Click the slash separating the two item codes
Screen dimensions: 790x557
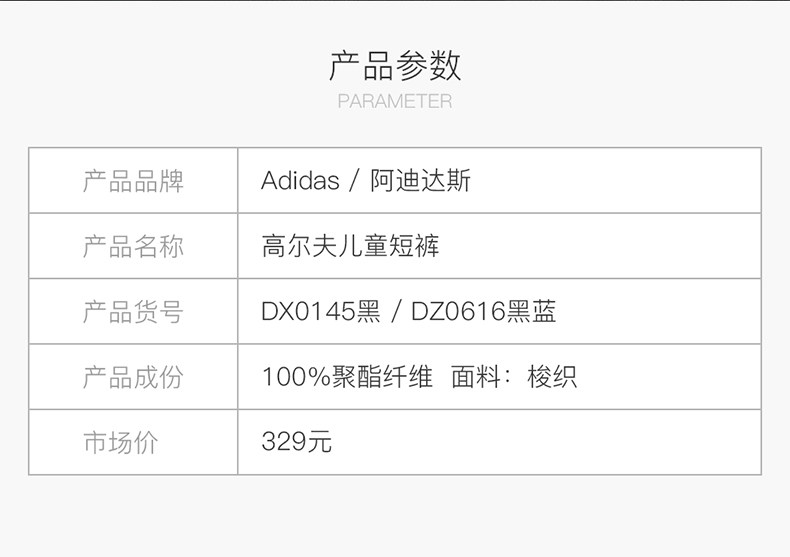click(x=396, y=312)
